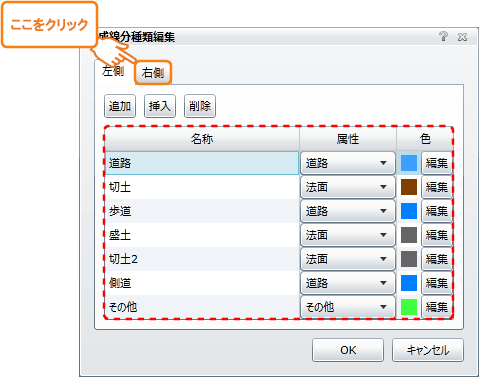Open attribute dropdown for 道路 row
Image resolution: width=479 pixels, height=377 pixels.
[x=348, y=163]
